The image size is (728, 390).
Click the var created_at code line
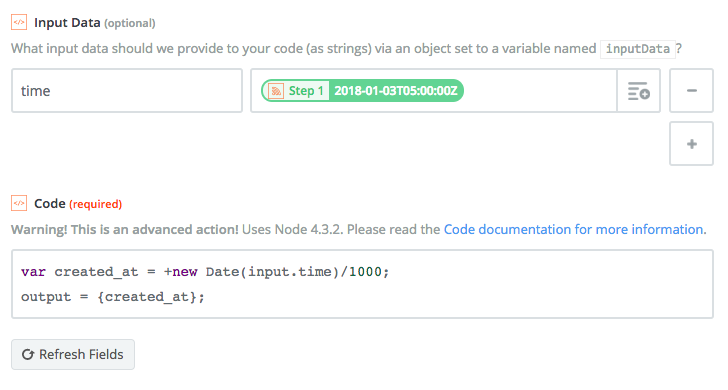(x=205, y=272)
